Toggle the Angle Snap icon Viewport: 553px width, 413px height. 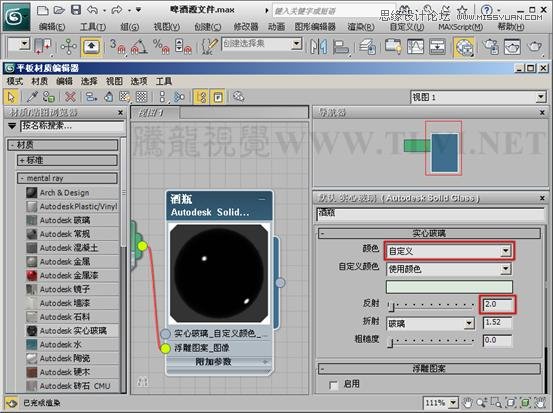[x=139, y=47]
